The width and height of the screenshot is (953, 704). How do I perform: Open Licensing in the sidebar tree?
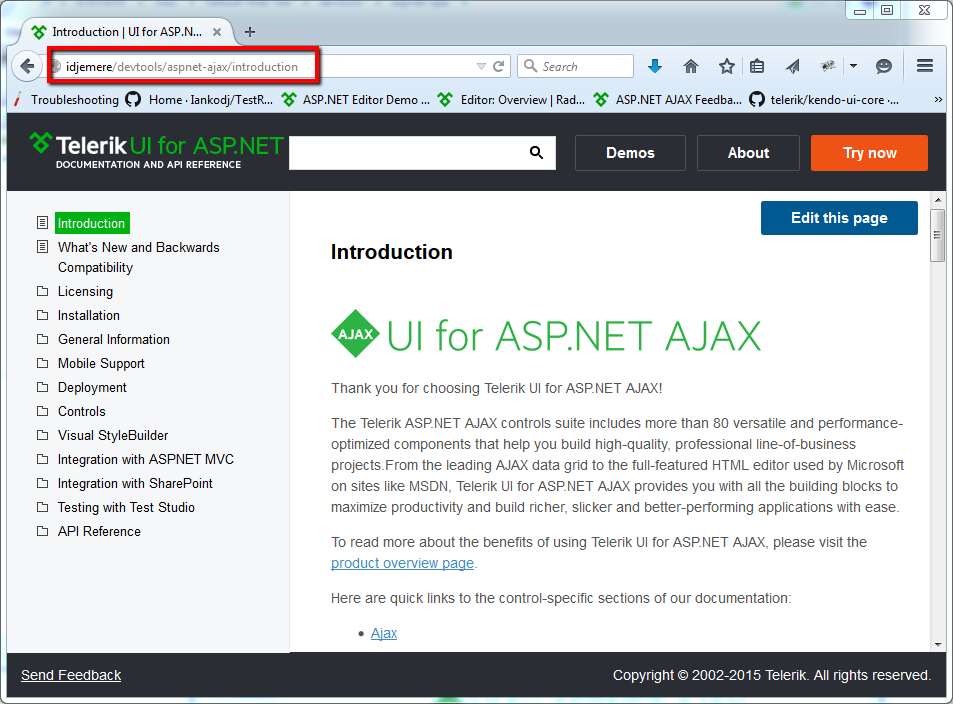85,291
